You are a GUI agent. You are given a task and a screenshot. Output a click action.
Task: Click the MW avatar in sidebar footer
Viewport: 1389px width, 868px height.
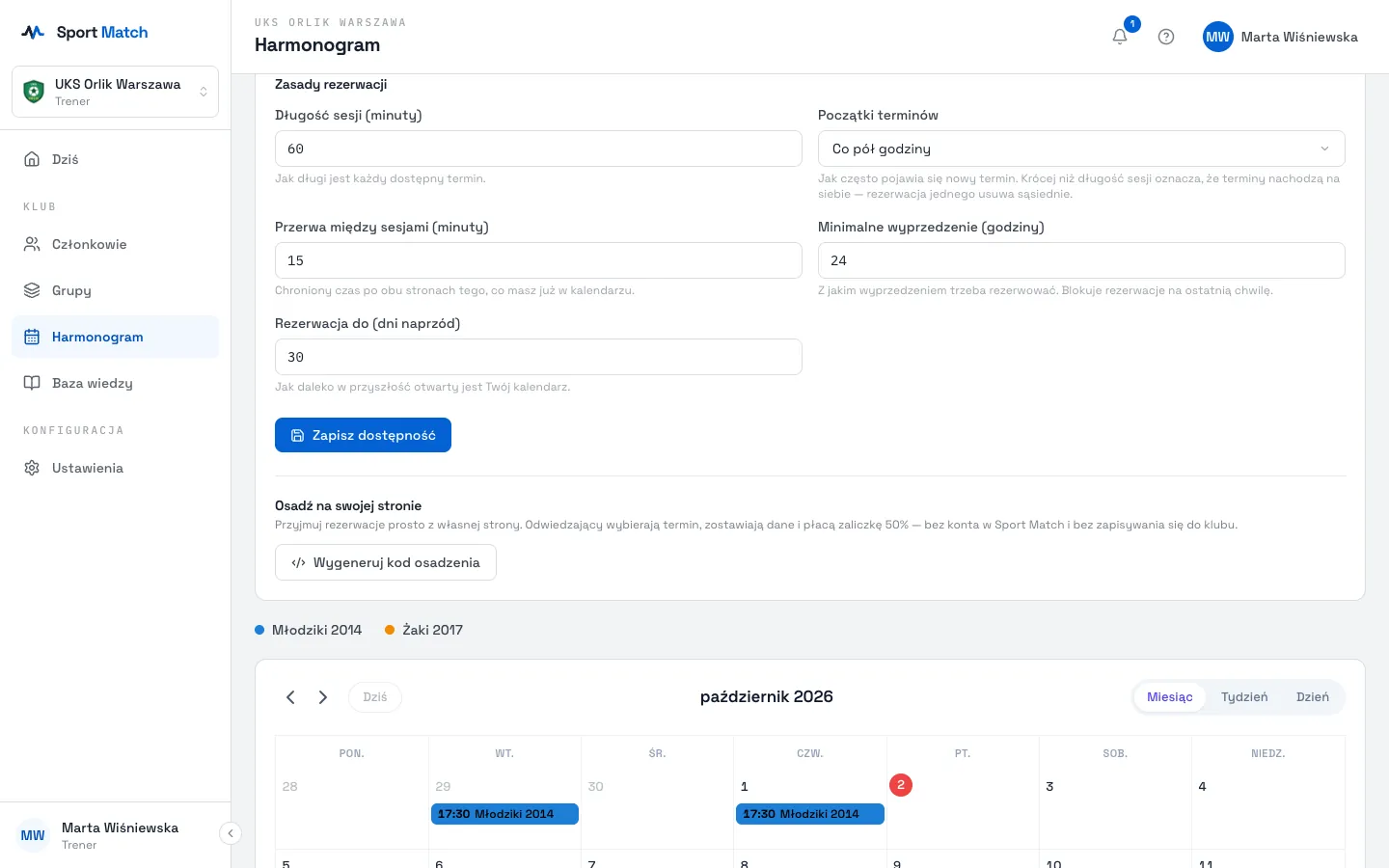click(33, 835)
